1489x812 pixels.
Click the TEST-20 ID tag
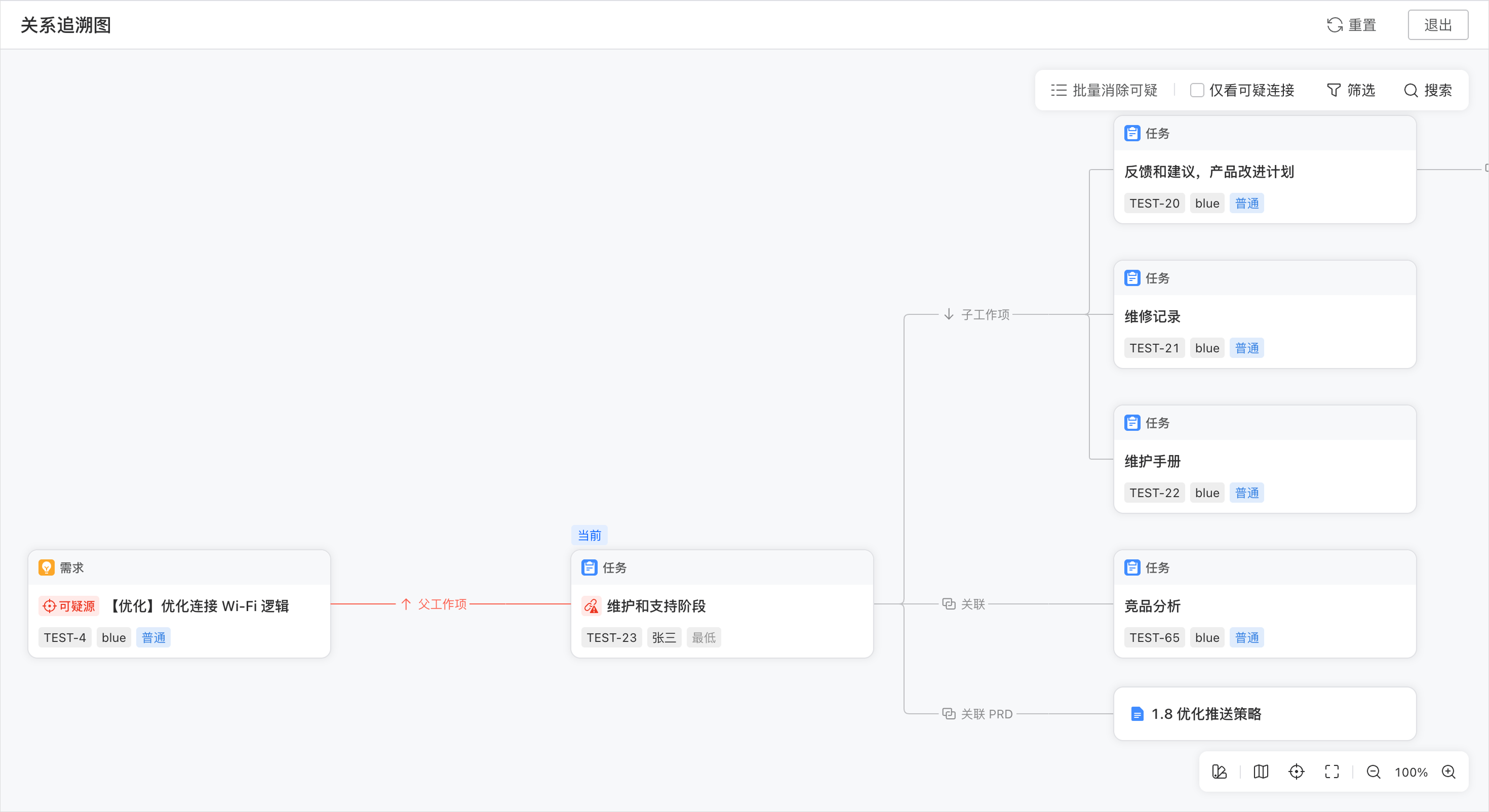pos(1154,204)
